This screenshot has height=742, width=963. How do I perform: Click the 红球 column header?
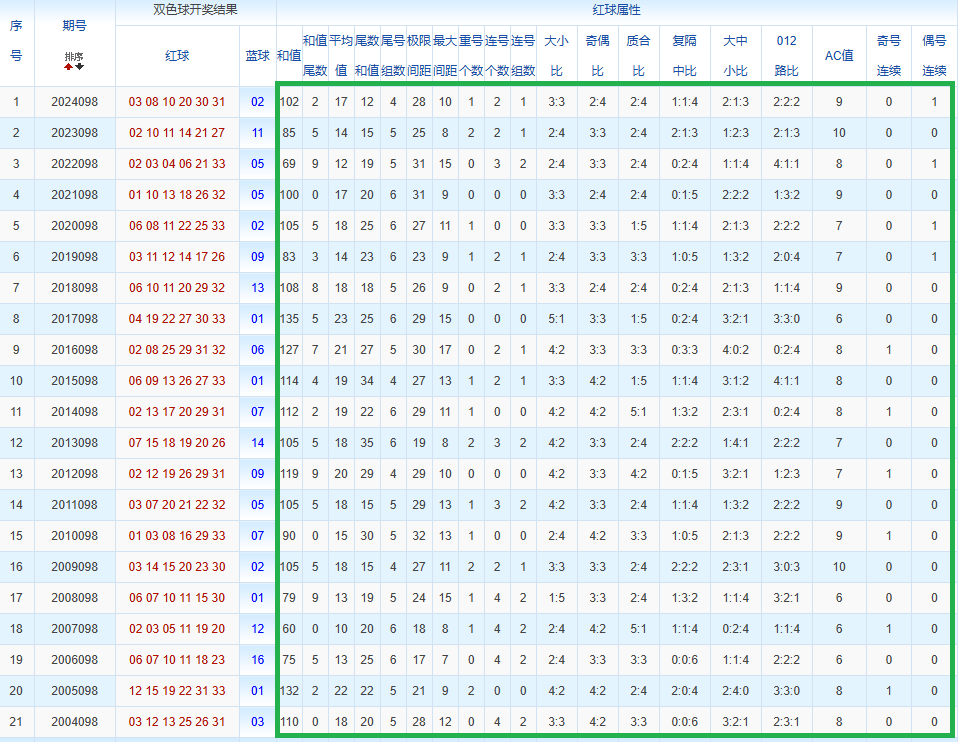click(177, 56)
